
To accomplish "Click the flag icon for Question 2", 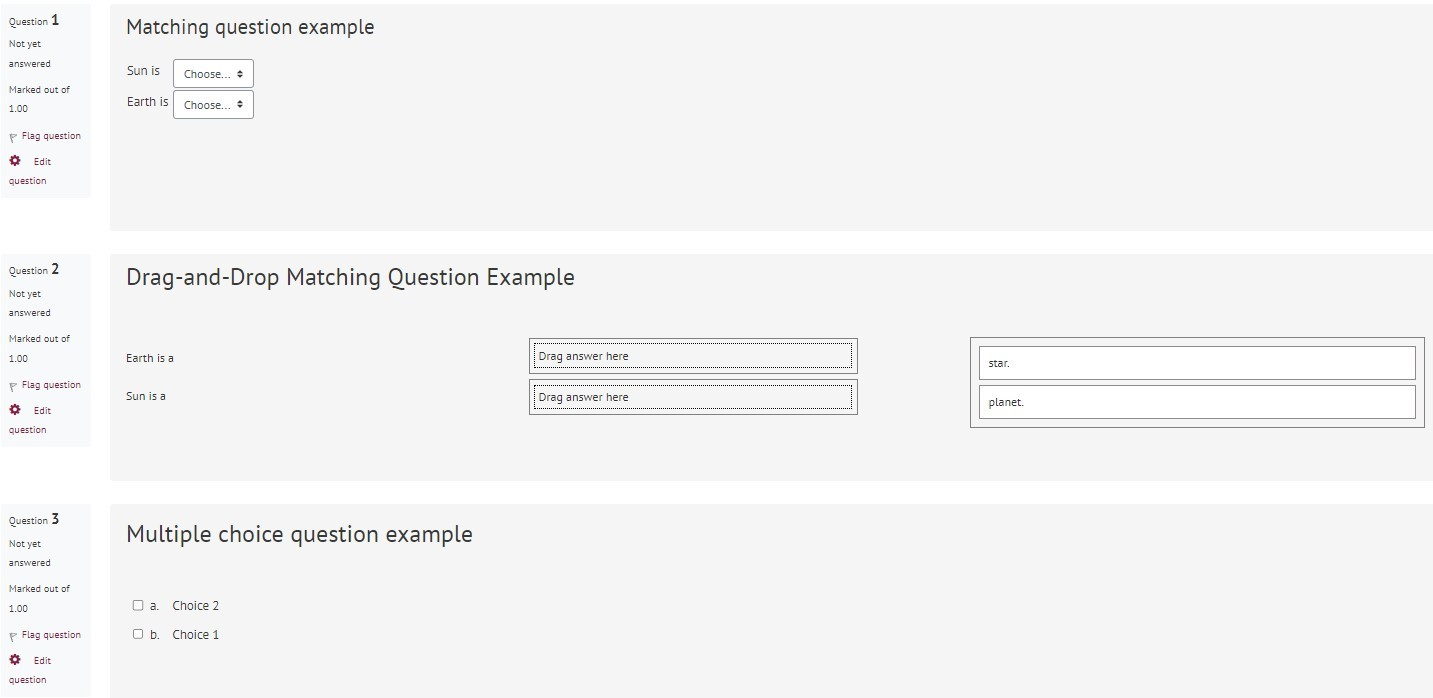I will click(14, 386).
